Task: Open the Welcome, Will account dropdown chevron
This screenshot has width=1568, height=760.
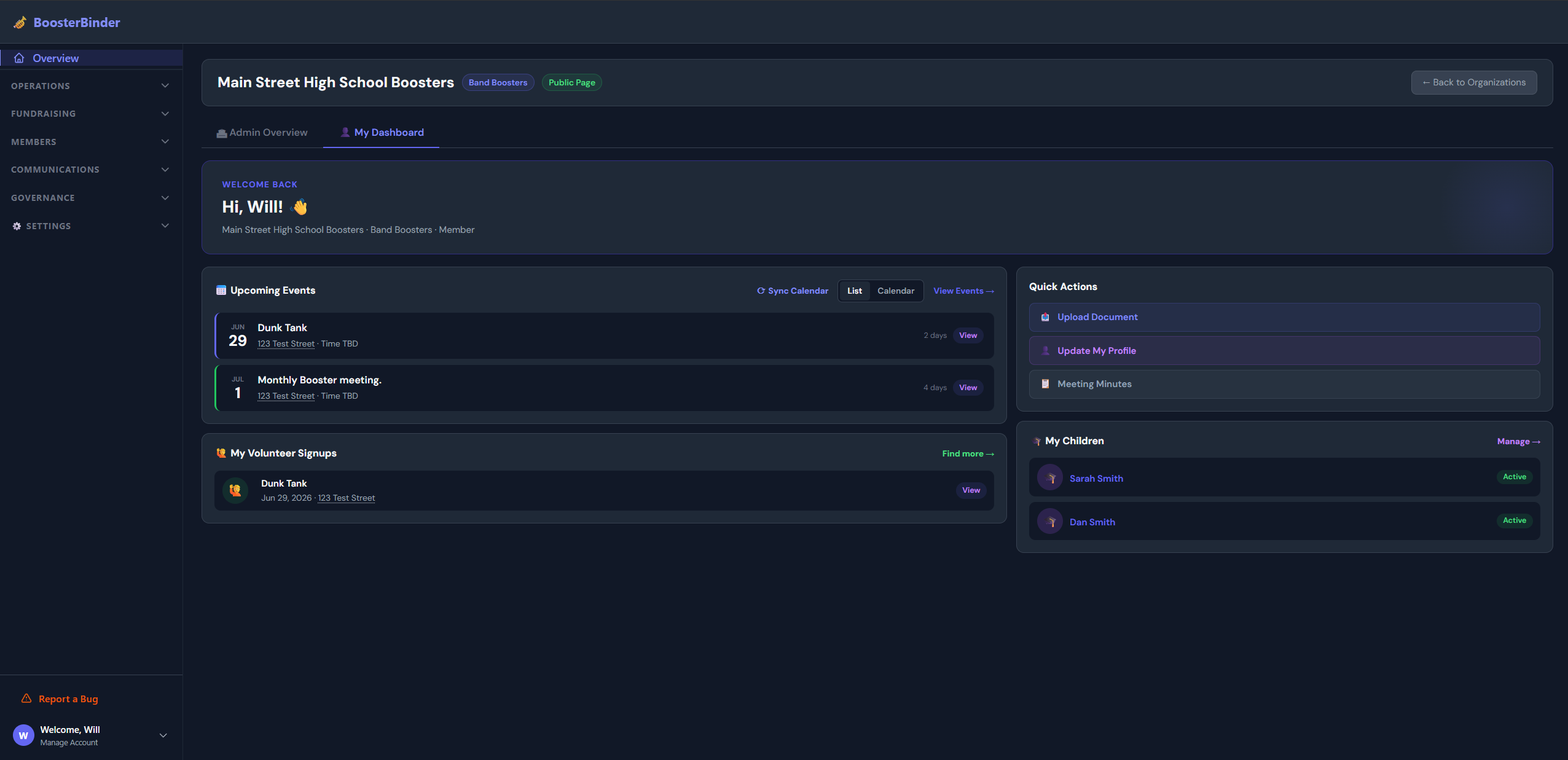Action: (x=163, y=735)
